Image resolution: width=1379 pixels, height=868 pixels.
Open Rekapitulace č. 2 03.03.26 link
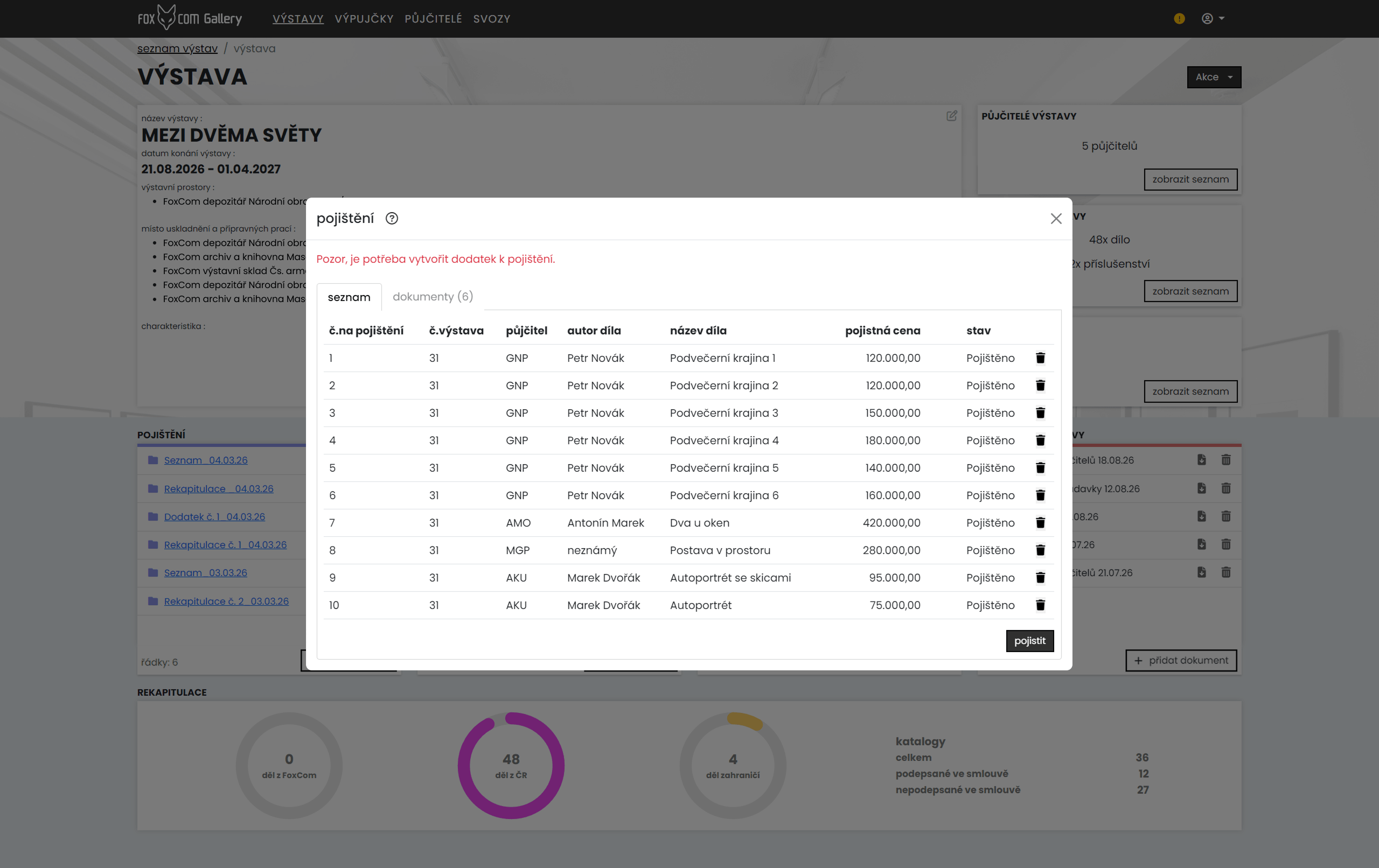[x=226, y=601]
